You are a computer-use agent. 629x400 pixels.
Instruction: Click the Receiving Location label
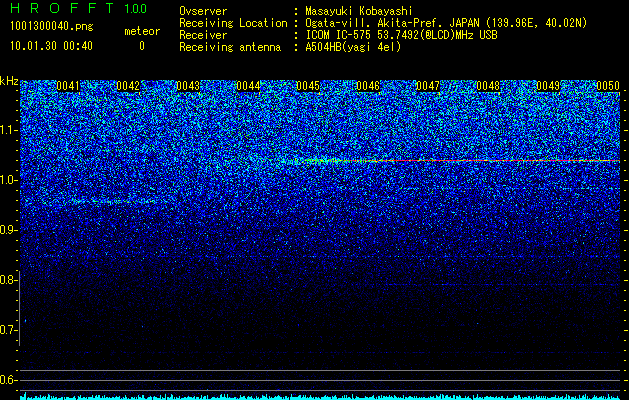233,23
